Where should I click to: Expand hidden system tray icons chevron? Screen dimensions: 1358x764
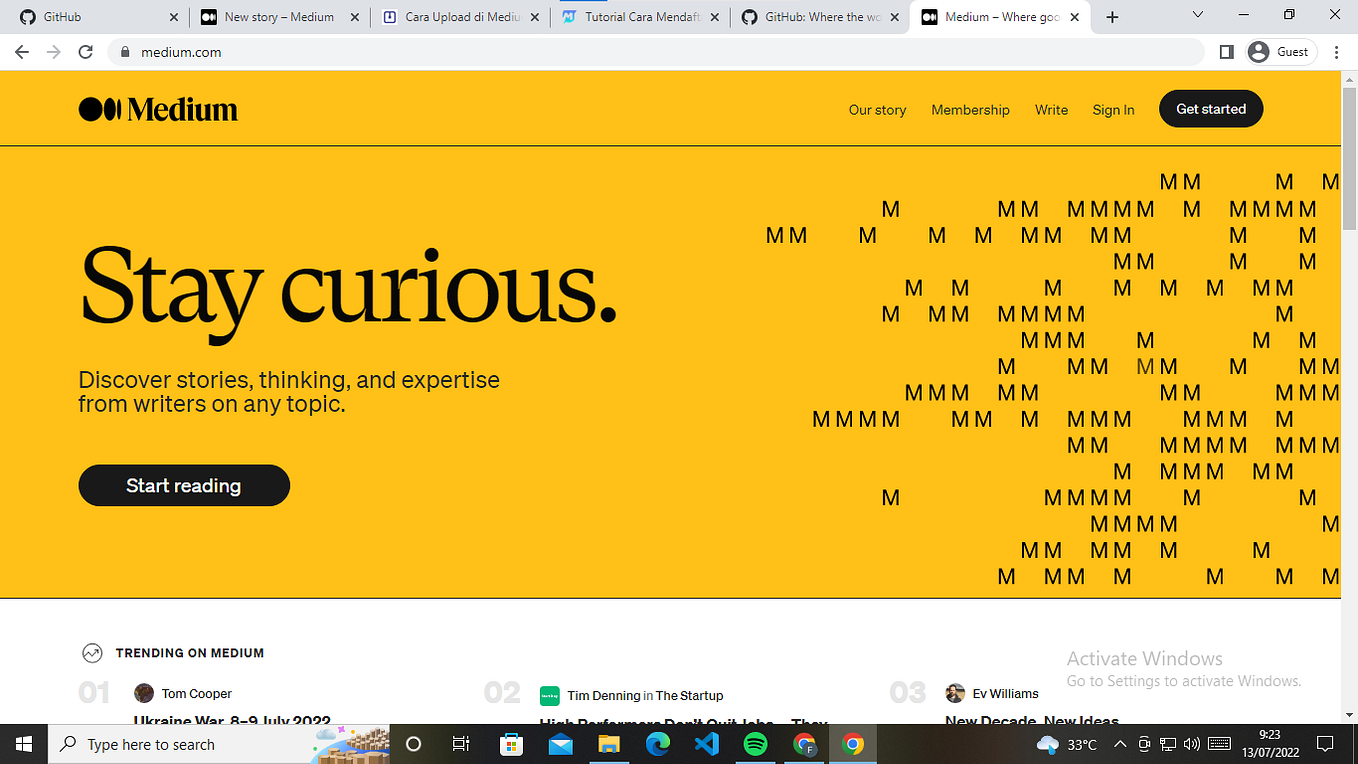[x=1120, y=744]
